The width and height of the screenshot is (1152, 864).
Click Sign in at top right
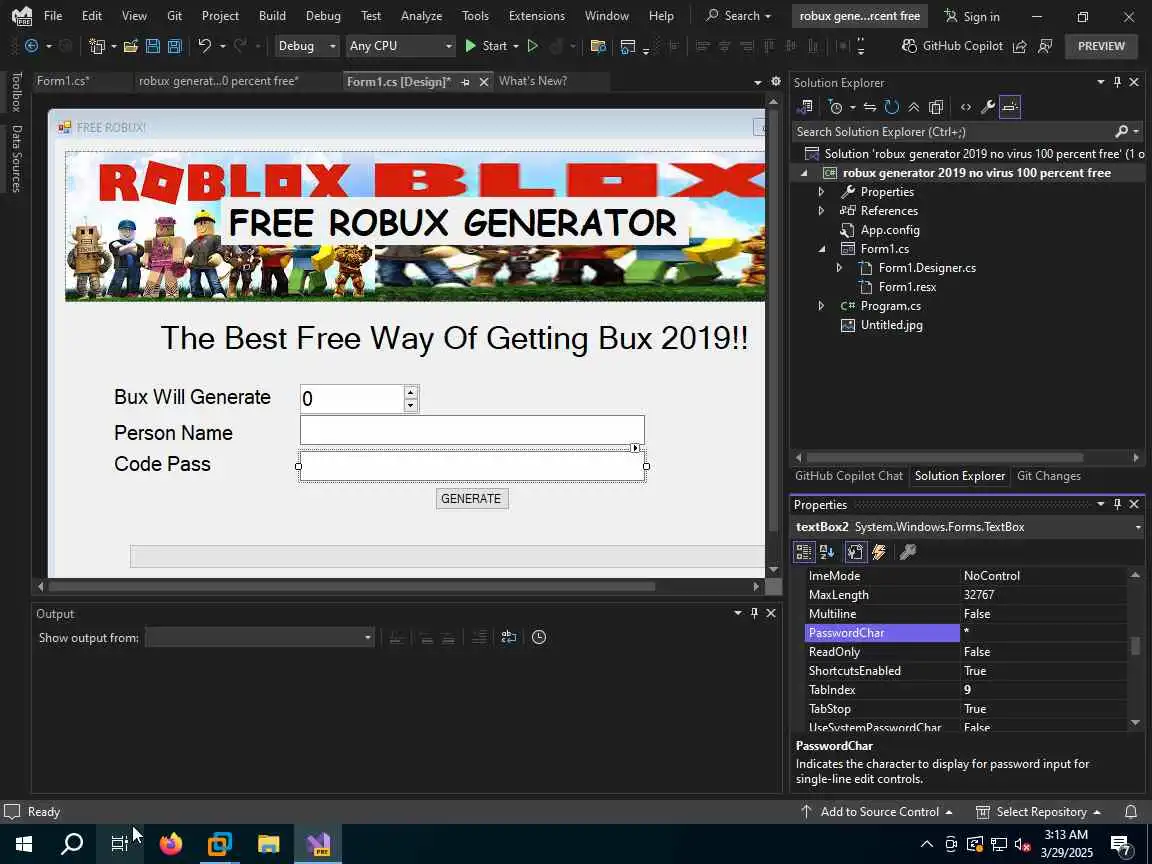click(971, 16)
